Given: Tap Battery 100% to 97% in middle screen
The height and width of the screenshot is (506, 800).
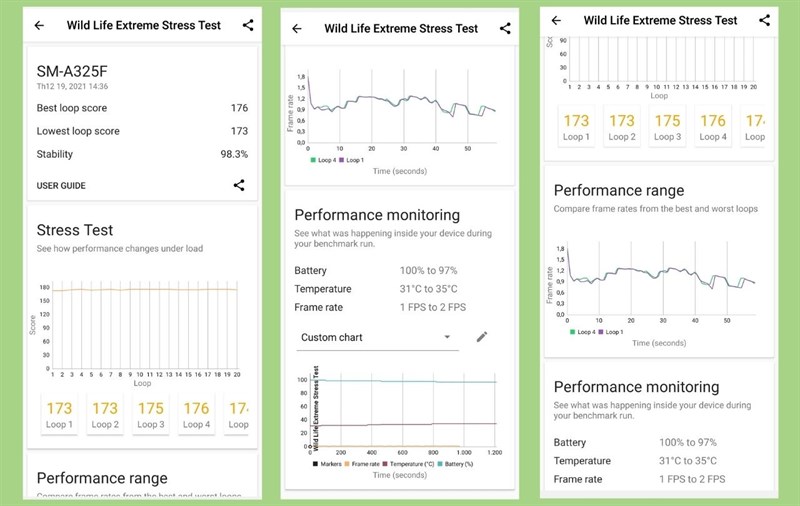Looking at the screenshot, I should 376,270.
